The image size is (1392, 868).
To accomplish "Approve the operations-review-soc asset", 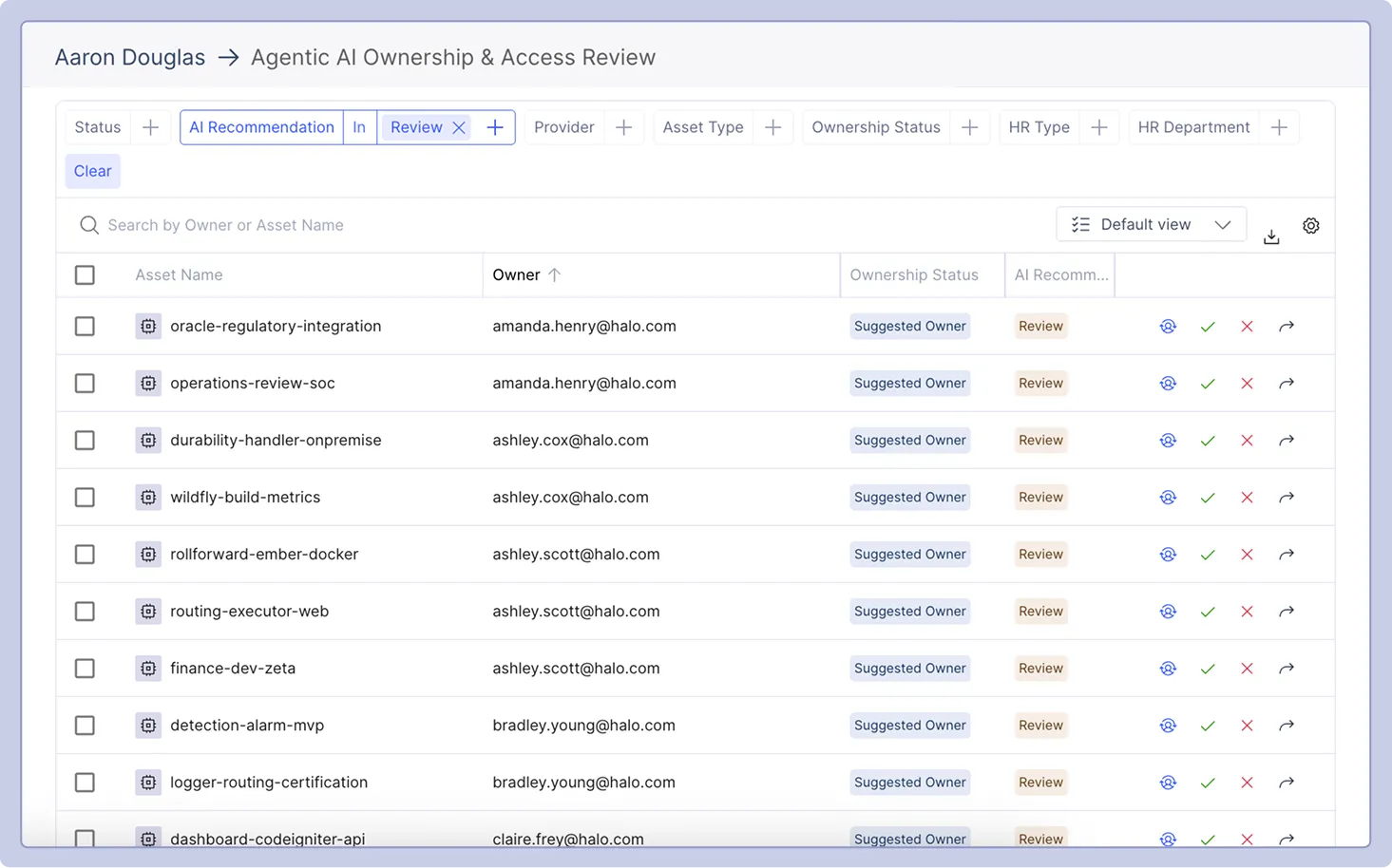I will [x=1208, y=384].
